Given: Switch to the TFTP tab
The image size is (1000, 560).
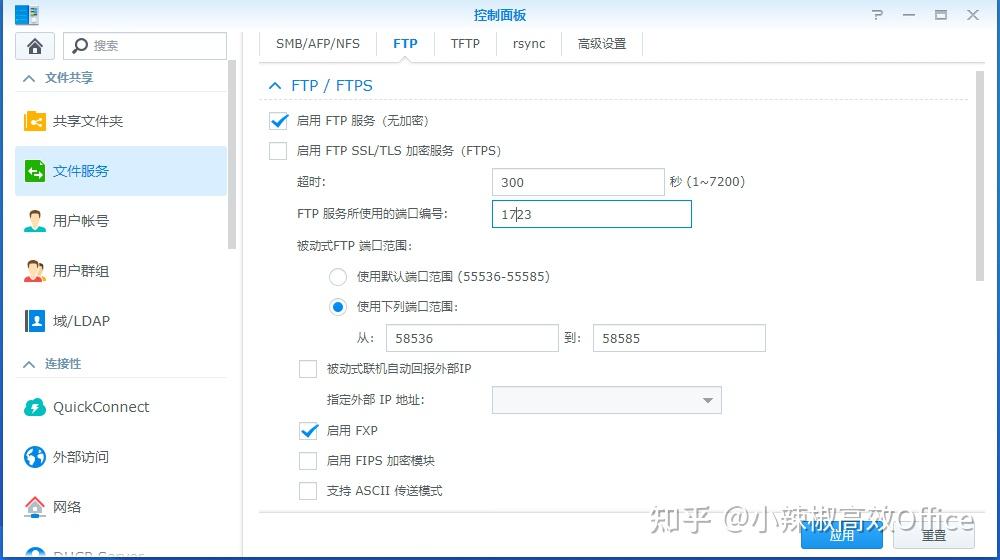Looking at the screenshot, I should [465, 44].
